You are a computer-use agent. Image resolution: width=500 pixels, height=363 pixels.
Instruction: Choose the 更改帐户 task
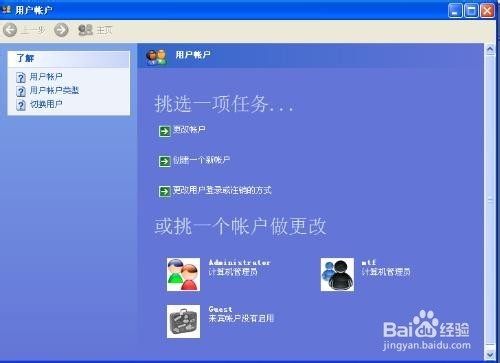click(189, 129)
